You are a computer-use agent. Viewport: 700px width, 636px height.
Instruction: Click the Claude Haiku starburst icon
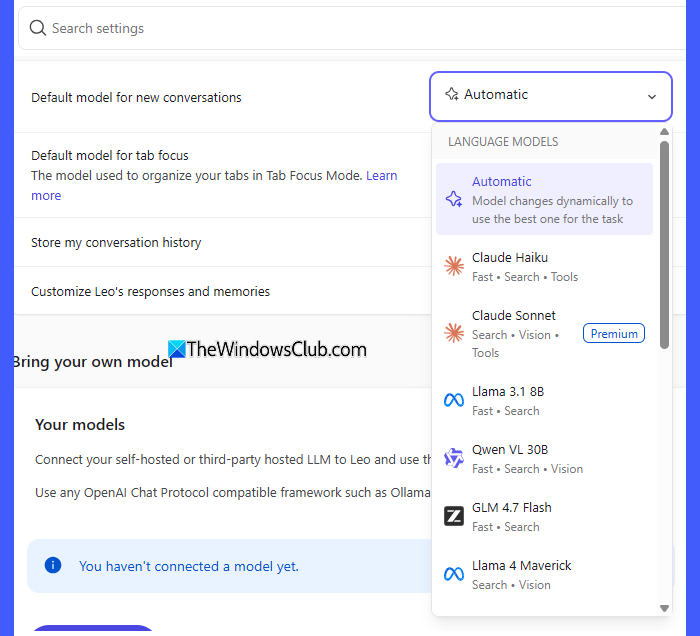click(454, 266)
